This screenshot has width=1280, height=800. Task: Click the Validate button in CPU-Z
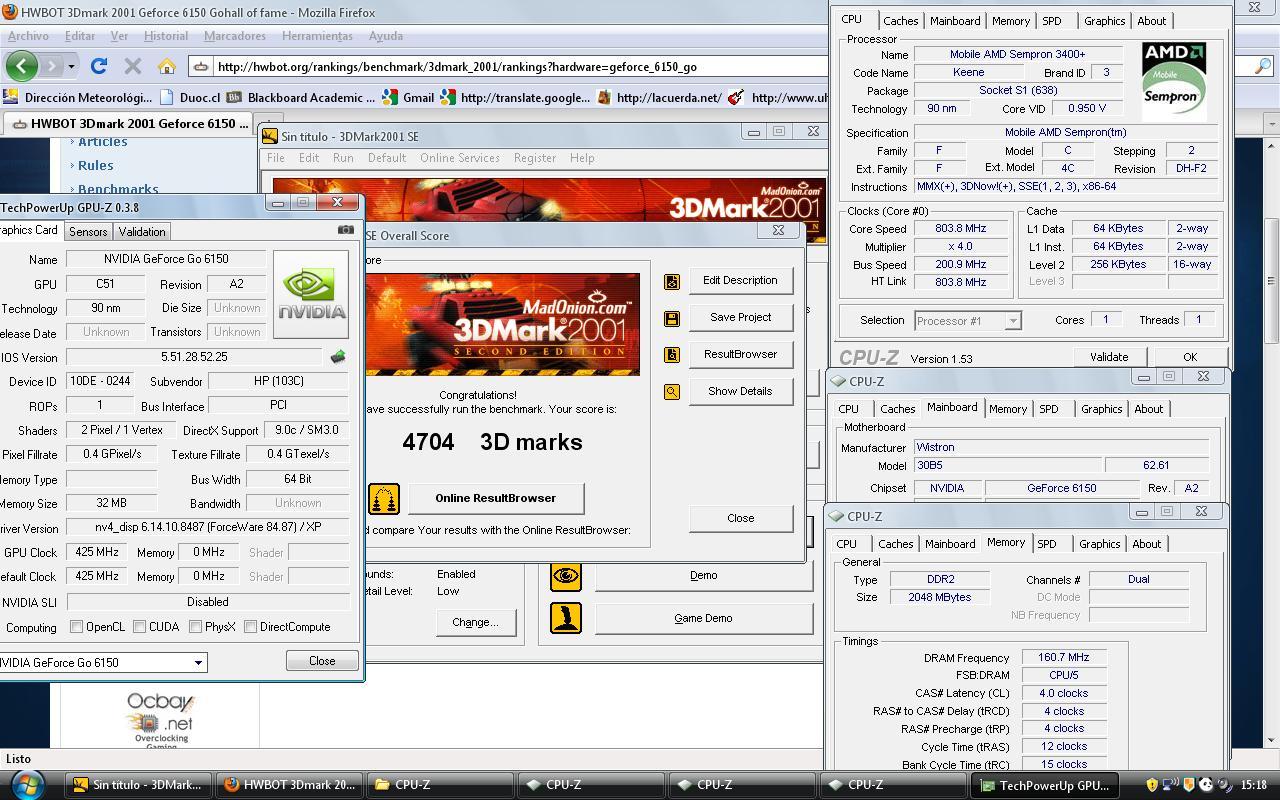pos(1108,357)
